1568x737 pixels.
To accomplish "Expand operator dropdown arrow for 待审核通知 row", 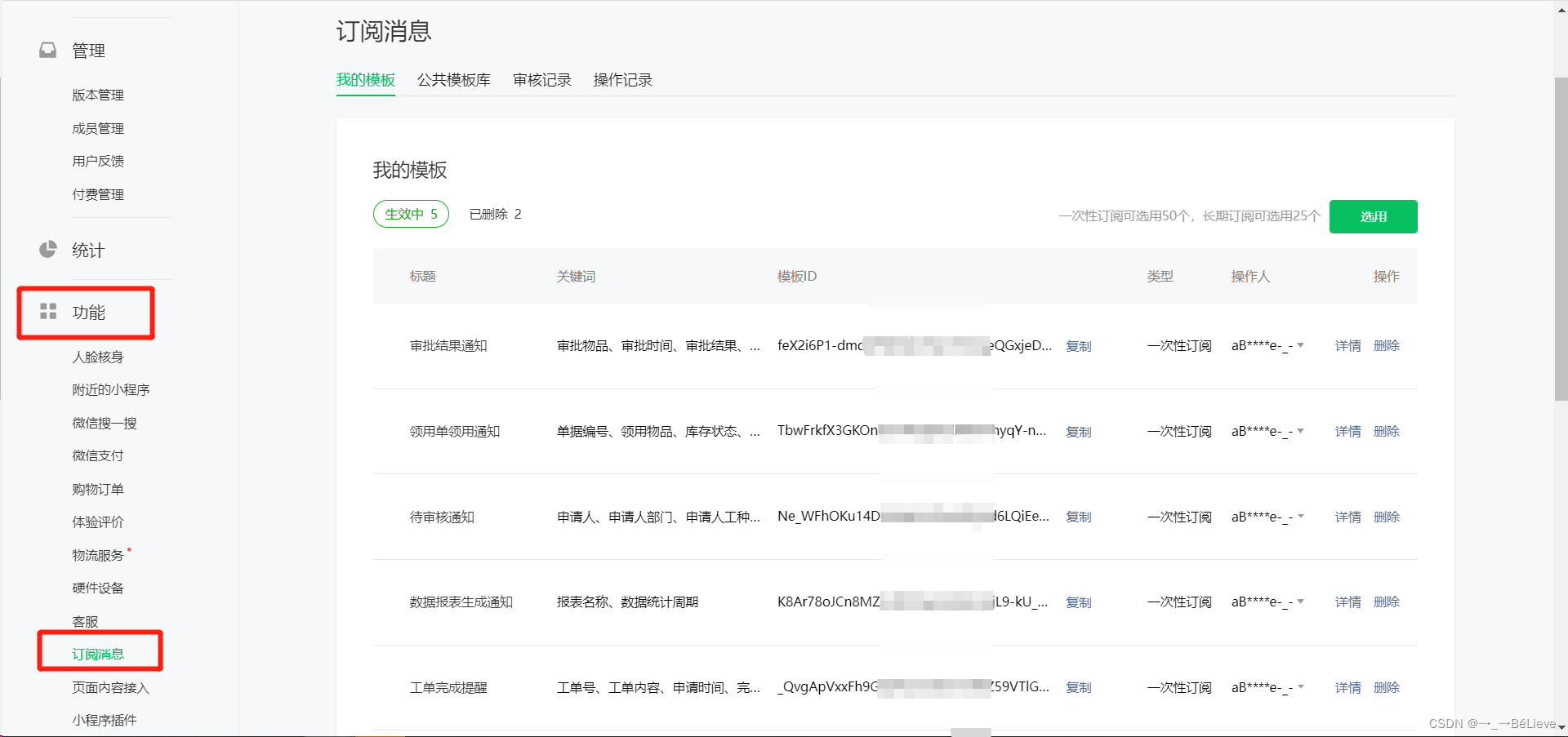I will click(x=1301, y=517).
